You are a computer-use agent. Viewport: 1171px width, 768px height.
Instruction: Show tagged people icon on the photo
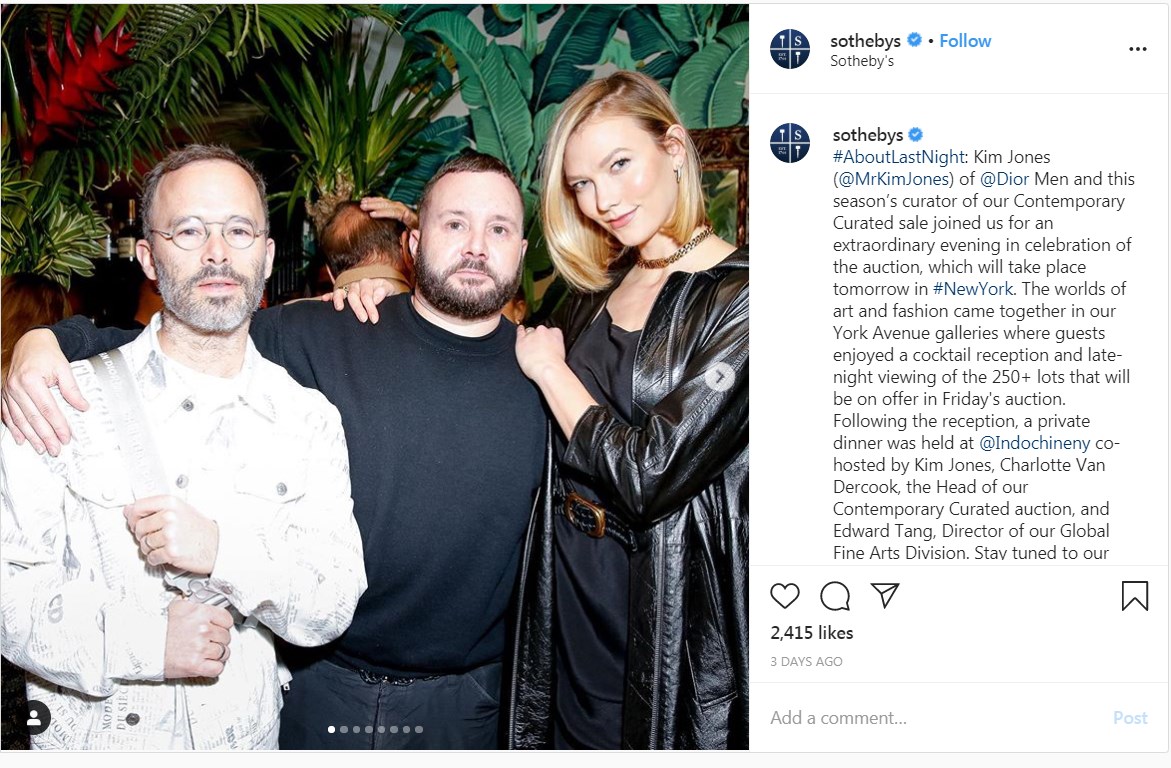pos(34,718)
